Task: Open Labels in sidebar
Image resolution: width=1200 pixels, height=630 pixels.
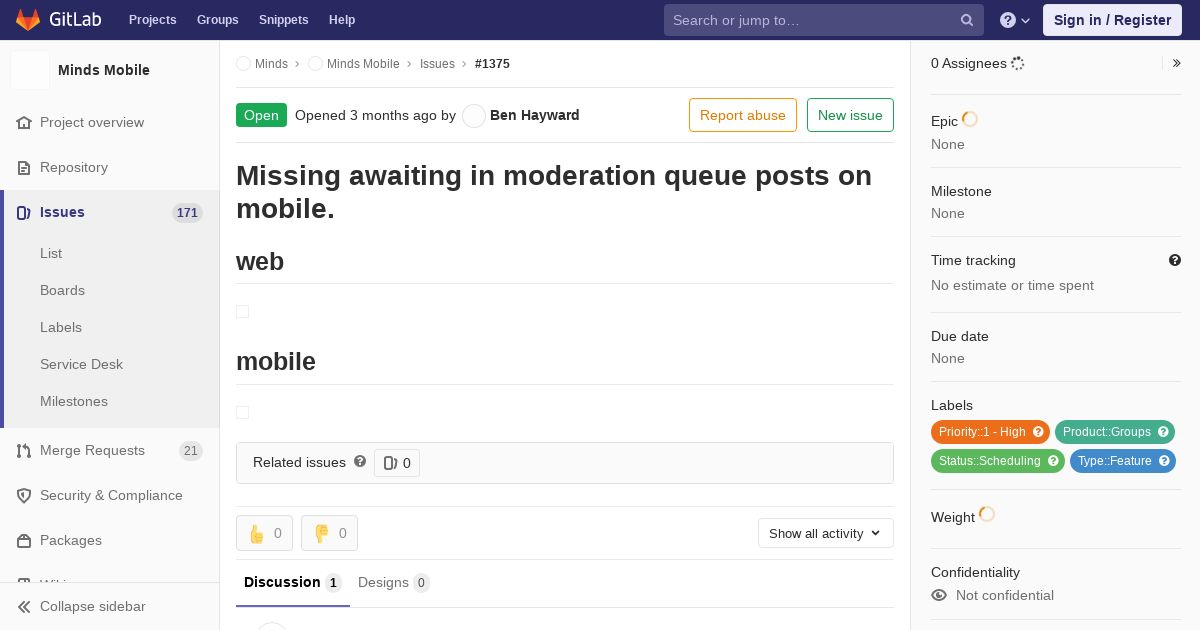Action: (x=61, y=327)
